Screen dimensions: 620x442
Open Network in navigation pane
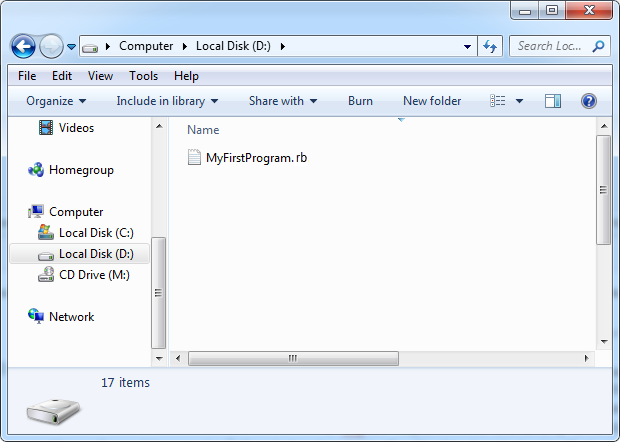tap(71, 317)
